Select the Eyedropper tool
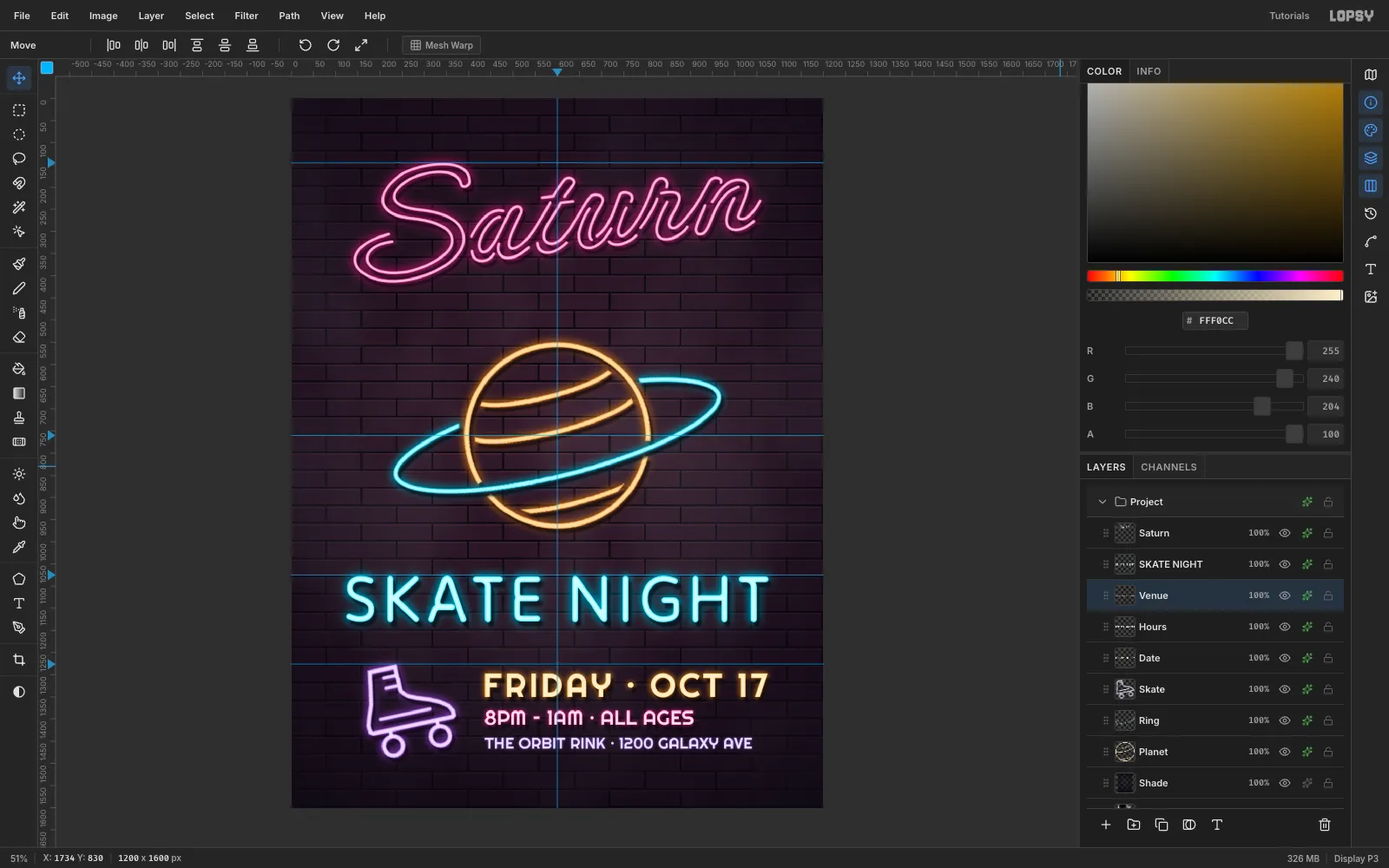 point(18,547)
